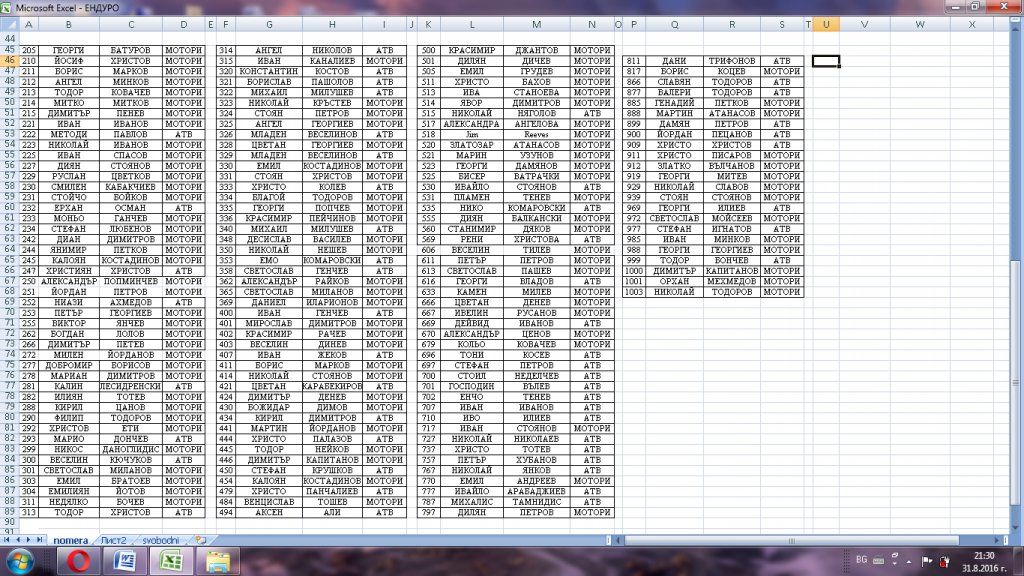This screenshot has height=576, width=1024.
Task: Click the taskbar clock showing 21:30
Action: point(984,562)
